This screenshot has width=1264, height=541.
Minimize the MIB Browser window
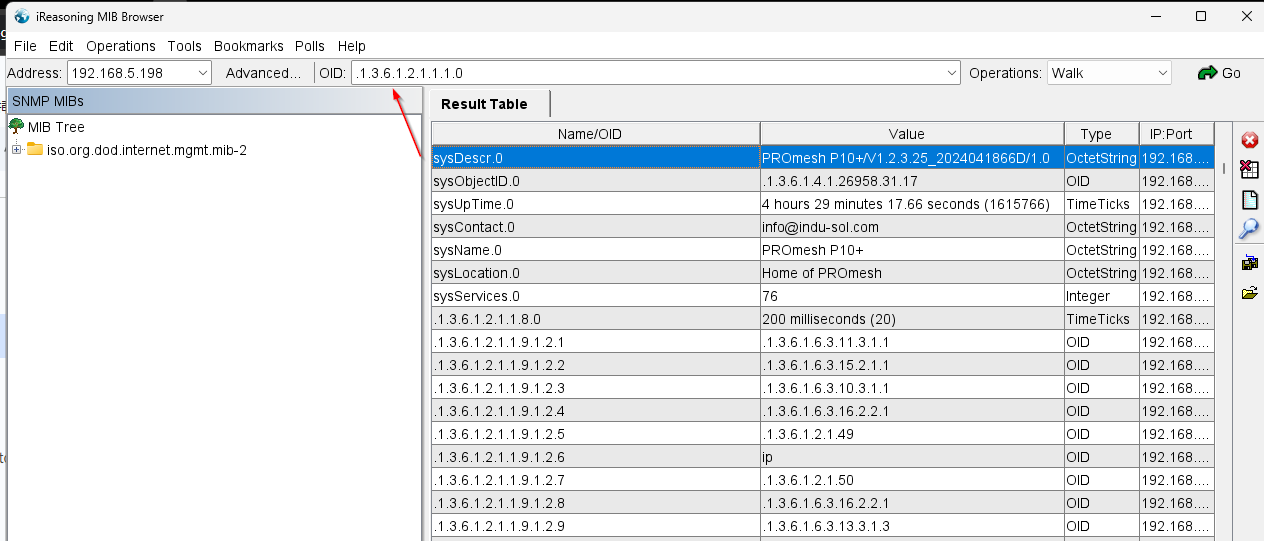tap(1156, 16)
